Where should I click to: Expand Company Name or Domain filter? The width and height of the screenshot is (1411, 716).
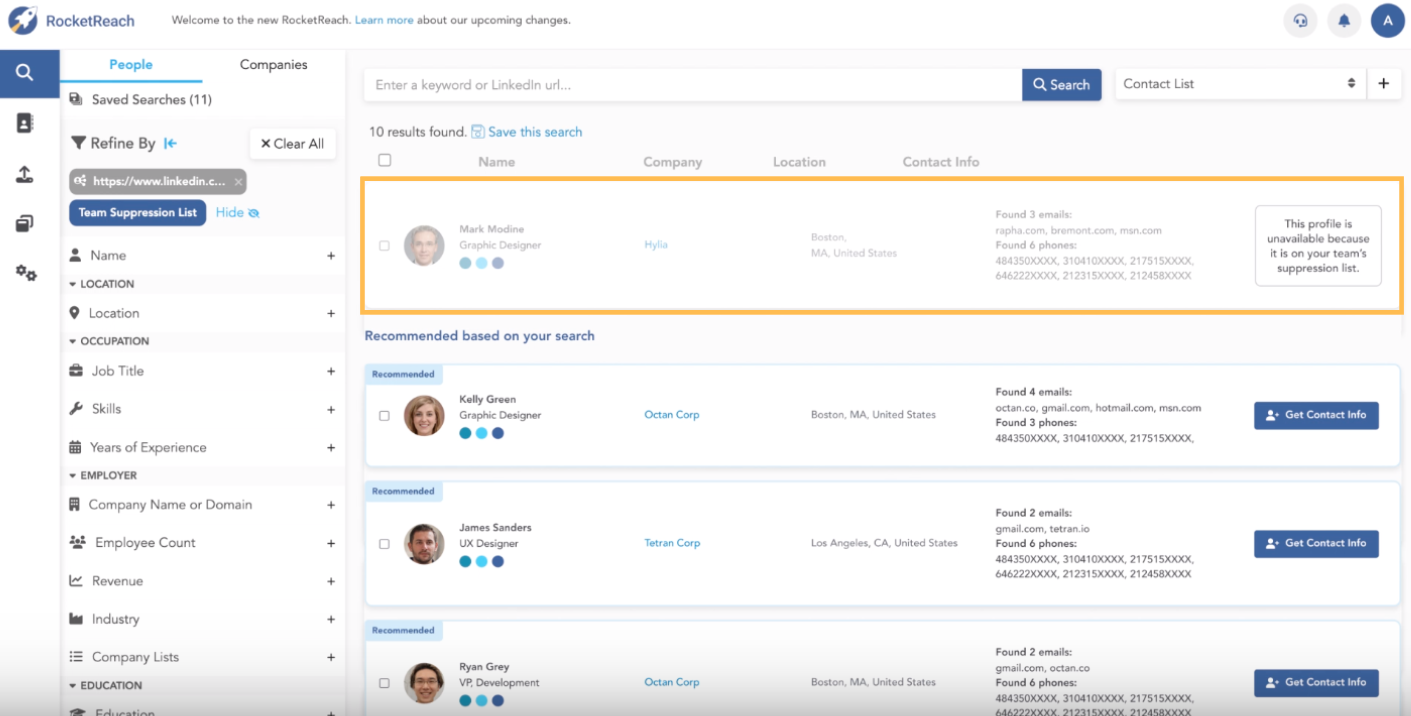[331, 505]
